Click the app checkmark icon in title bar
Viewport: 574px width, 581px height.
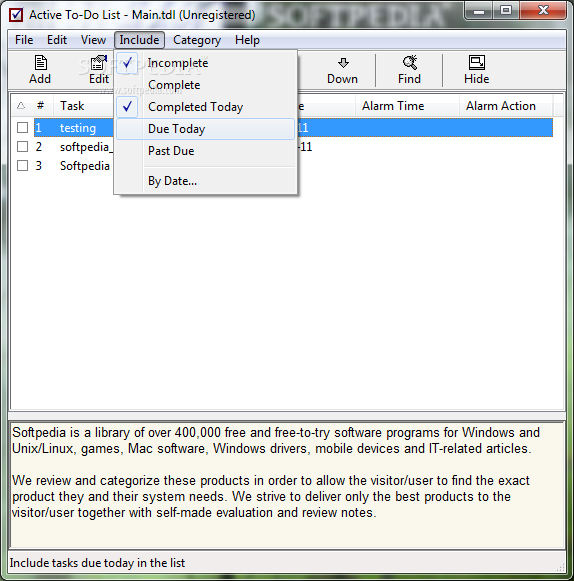tap(16, 15)
